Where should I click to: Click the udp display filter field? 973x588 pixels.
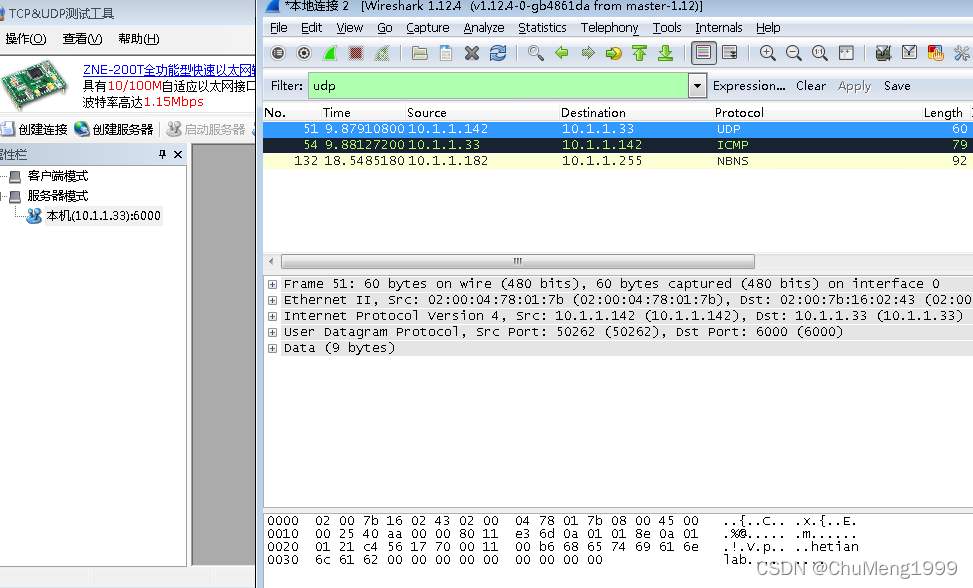point(498,86)
